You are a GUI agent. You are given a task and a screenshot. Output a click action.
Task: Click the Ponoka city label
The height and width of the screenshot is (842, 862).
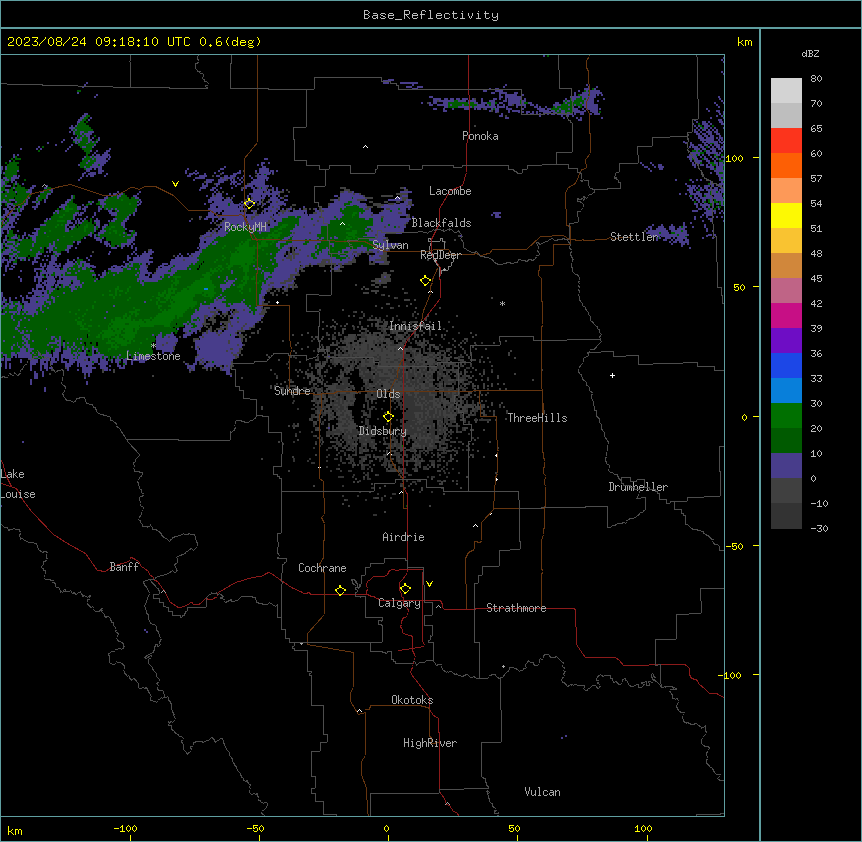pos(480,136)
